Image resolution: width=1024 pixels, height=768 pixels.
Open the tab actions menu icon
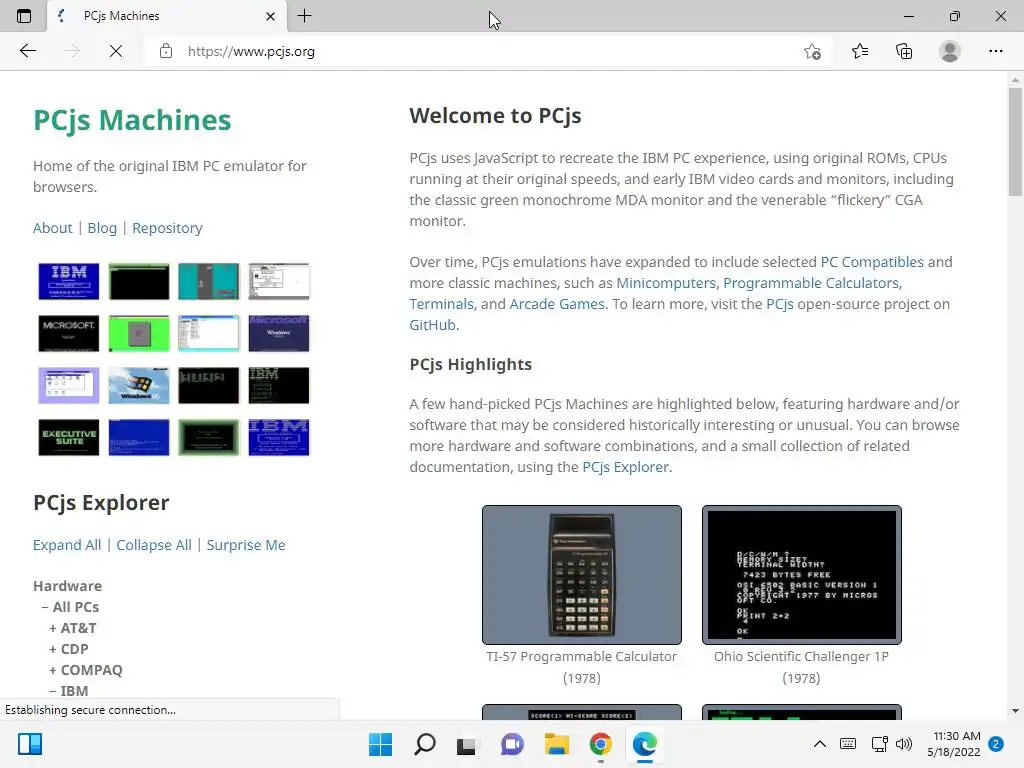point(24,16)
